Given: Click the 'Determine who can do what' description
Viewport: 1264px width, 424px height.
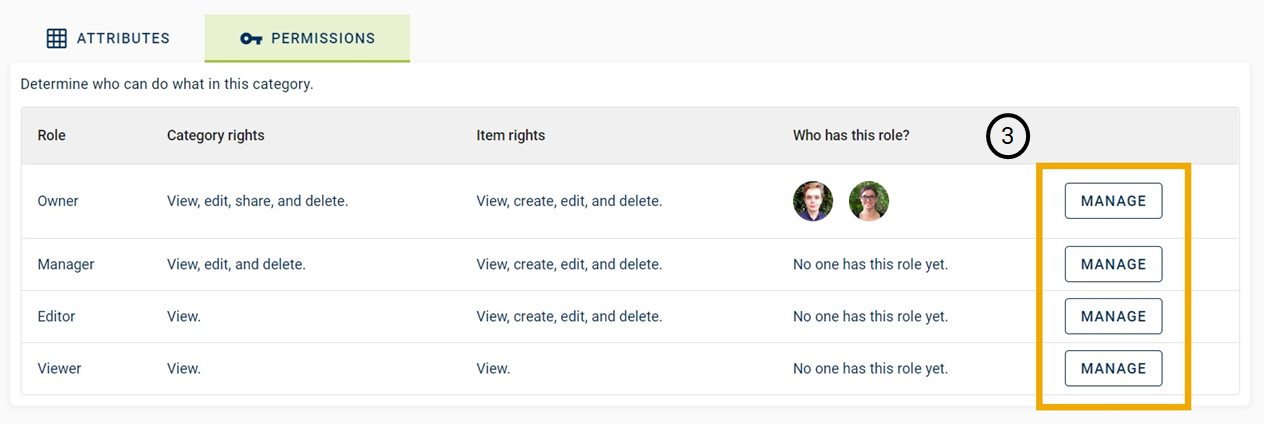Looking at the screenshot, I should (167, 84).
